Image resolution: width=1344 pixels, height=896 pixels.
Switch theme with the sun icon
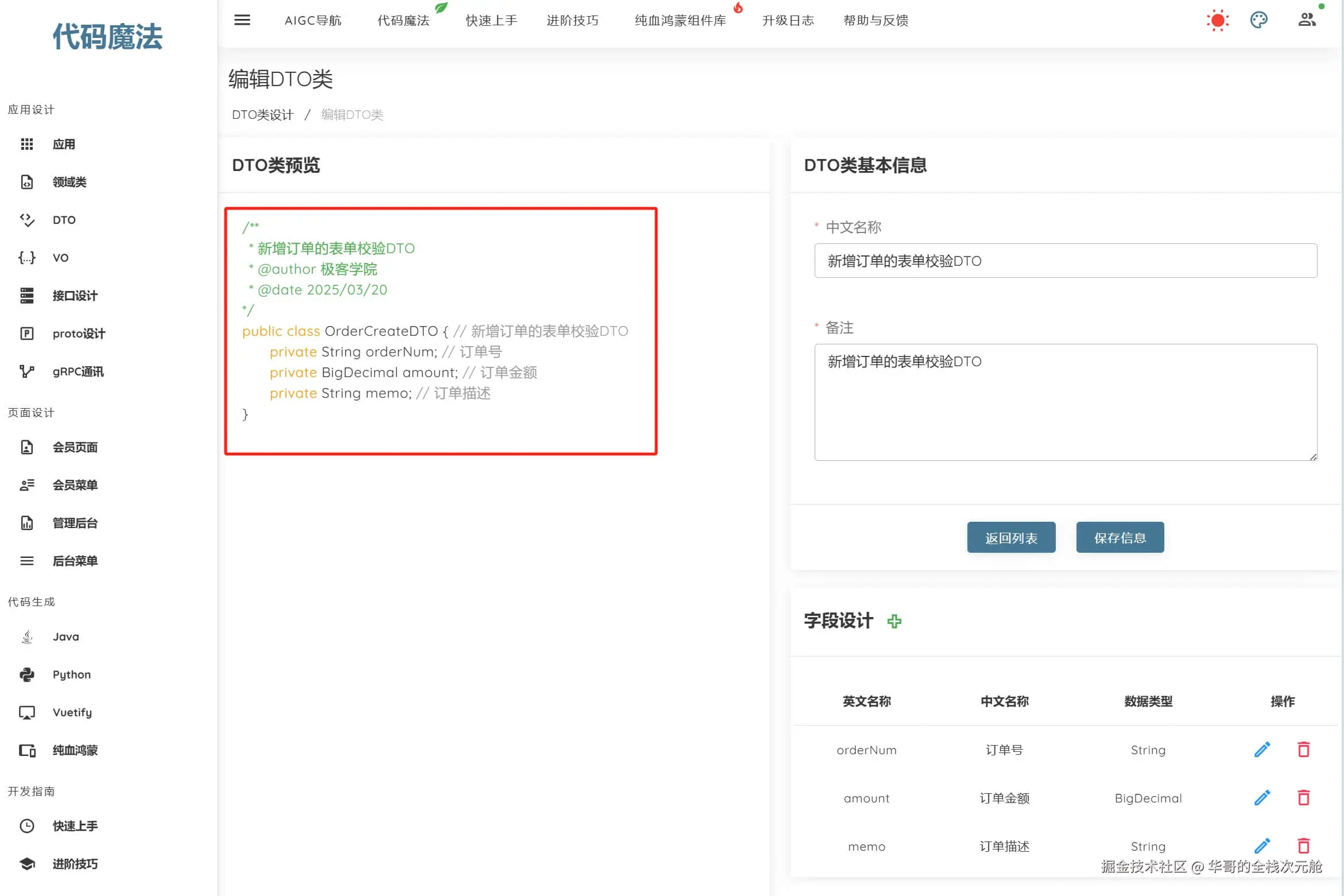point(1217,20)
